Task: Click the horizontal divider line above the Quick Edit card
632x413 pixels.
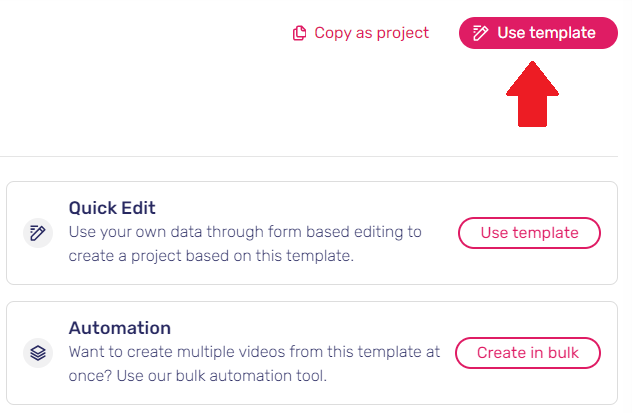Action: (x=309, y=156)
